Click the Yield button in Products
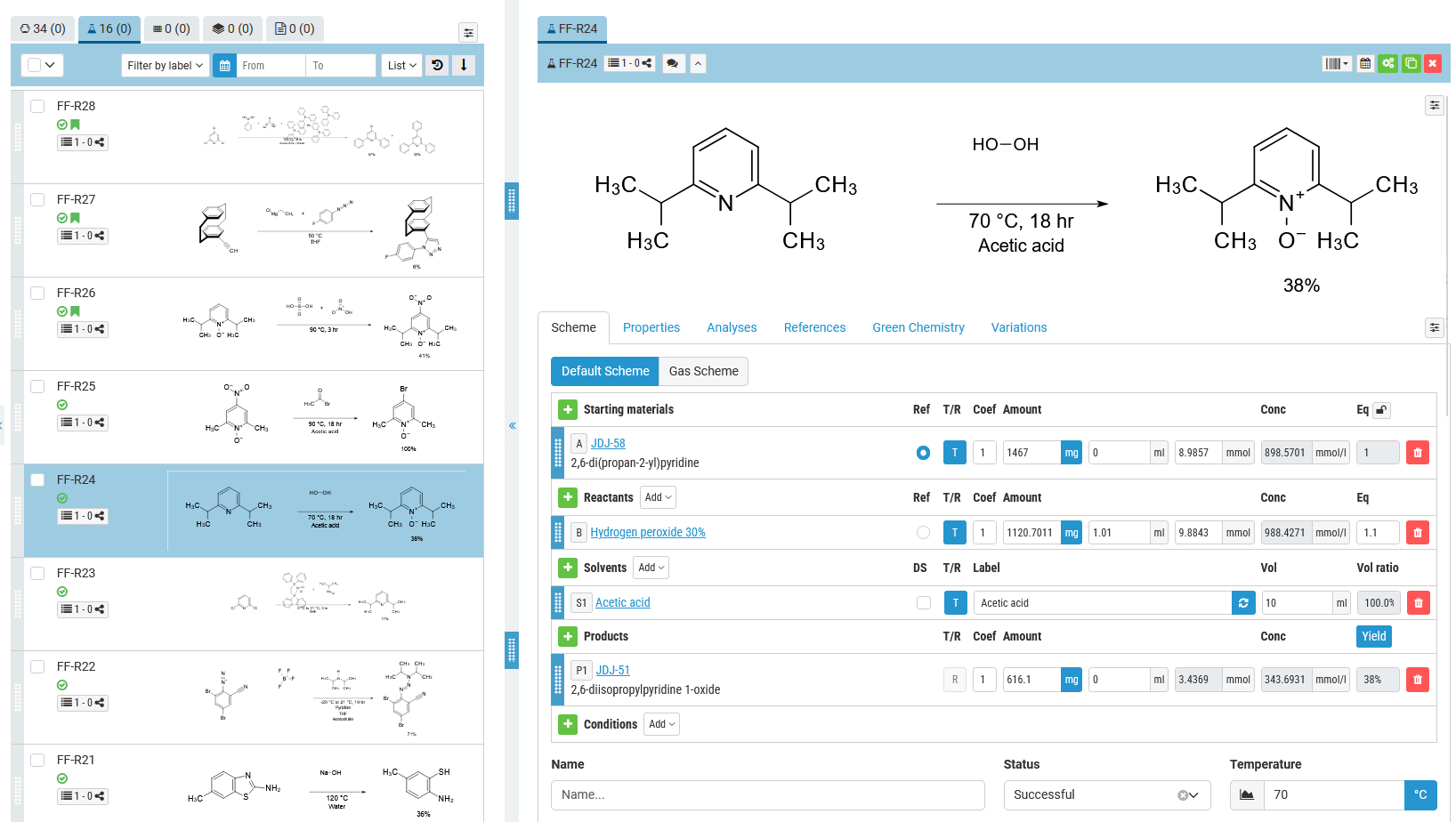 (x=1373, y=636)
